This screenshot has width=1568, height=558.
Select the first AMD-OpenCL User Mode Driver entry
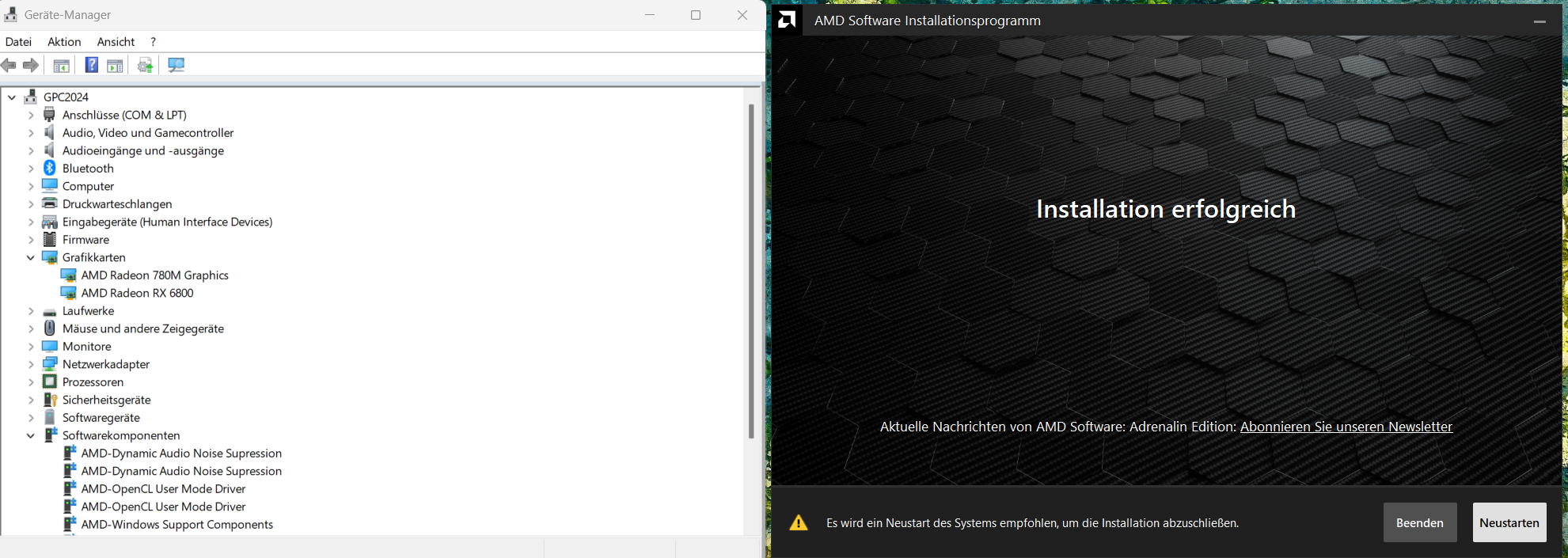(163, 489)
